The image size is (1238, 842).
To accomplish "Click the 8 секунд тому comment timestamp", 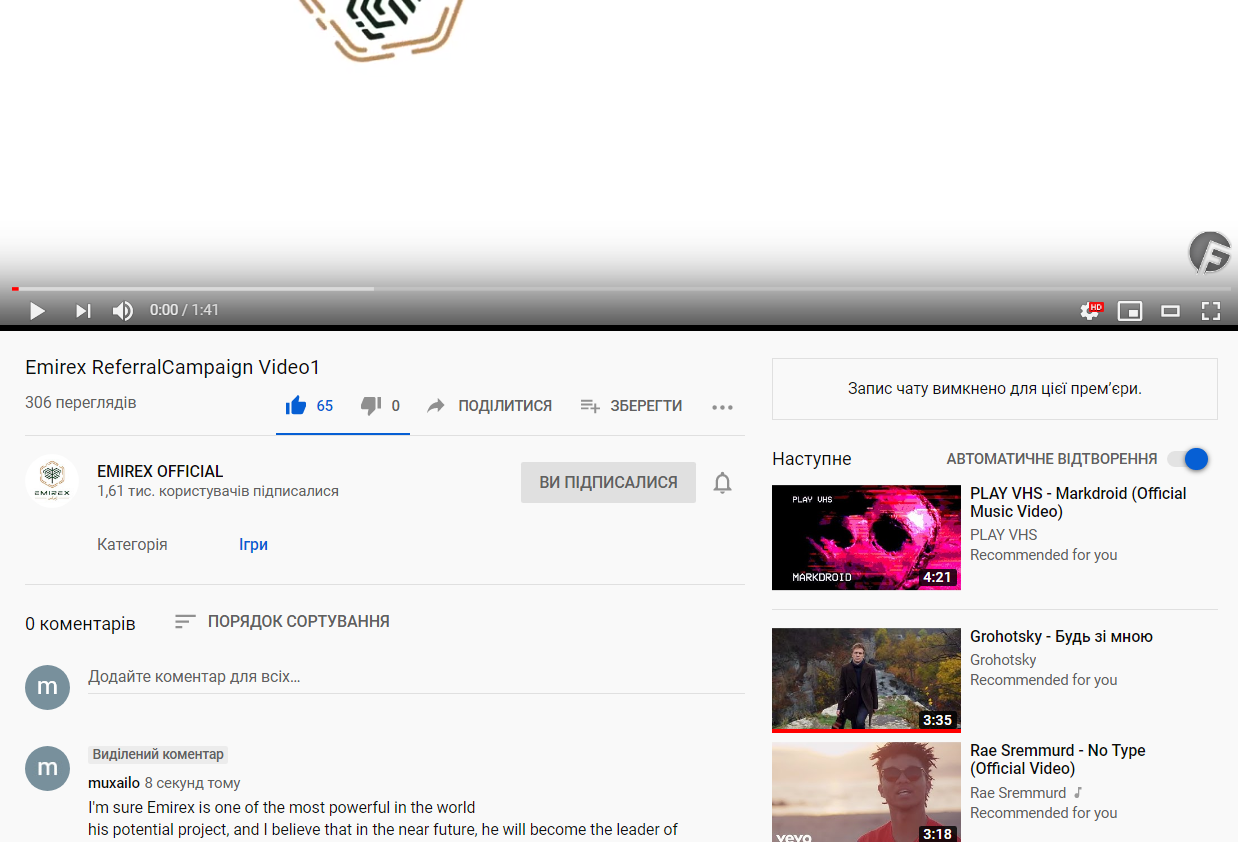I will pos(193,783).
